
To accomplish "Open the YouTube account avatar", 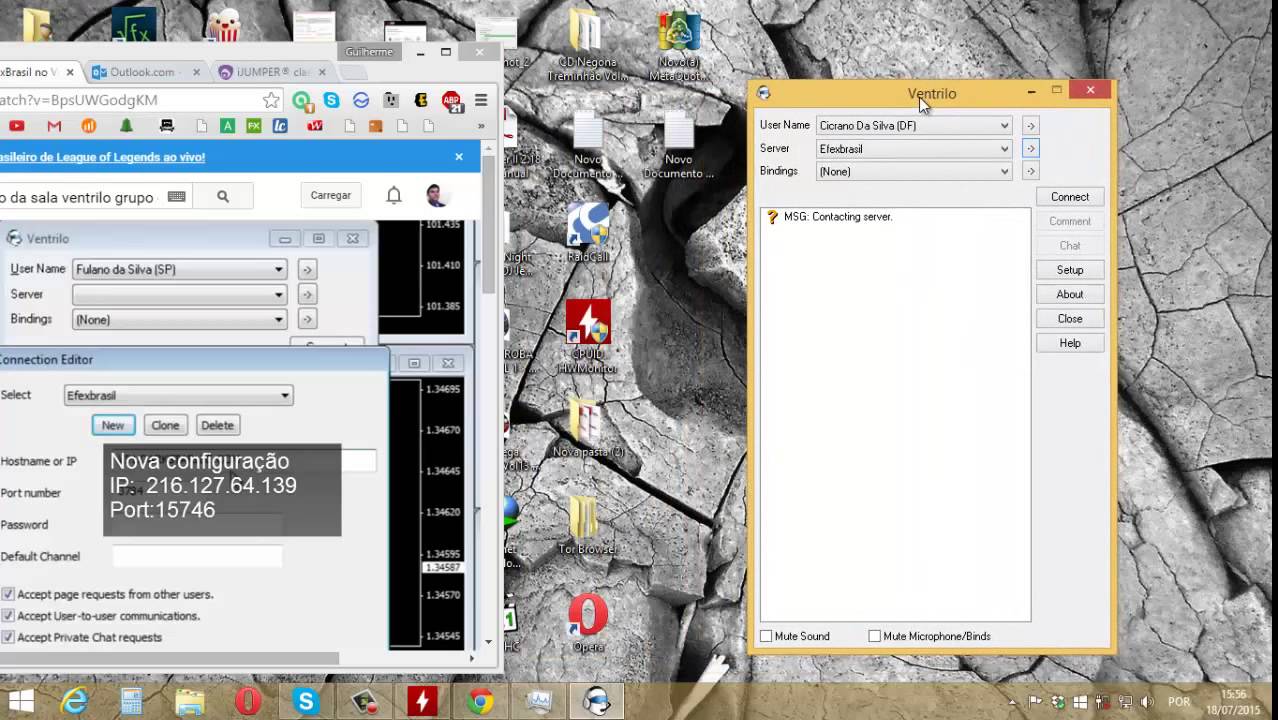I will [x=436, y=196].
